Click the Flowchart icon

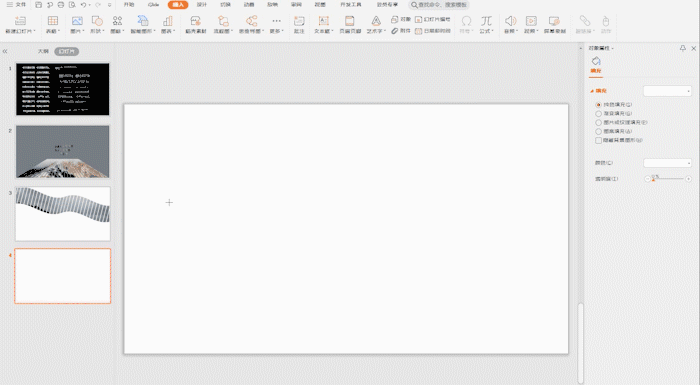pos(223,21)
